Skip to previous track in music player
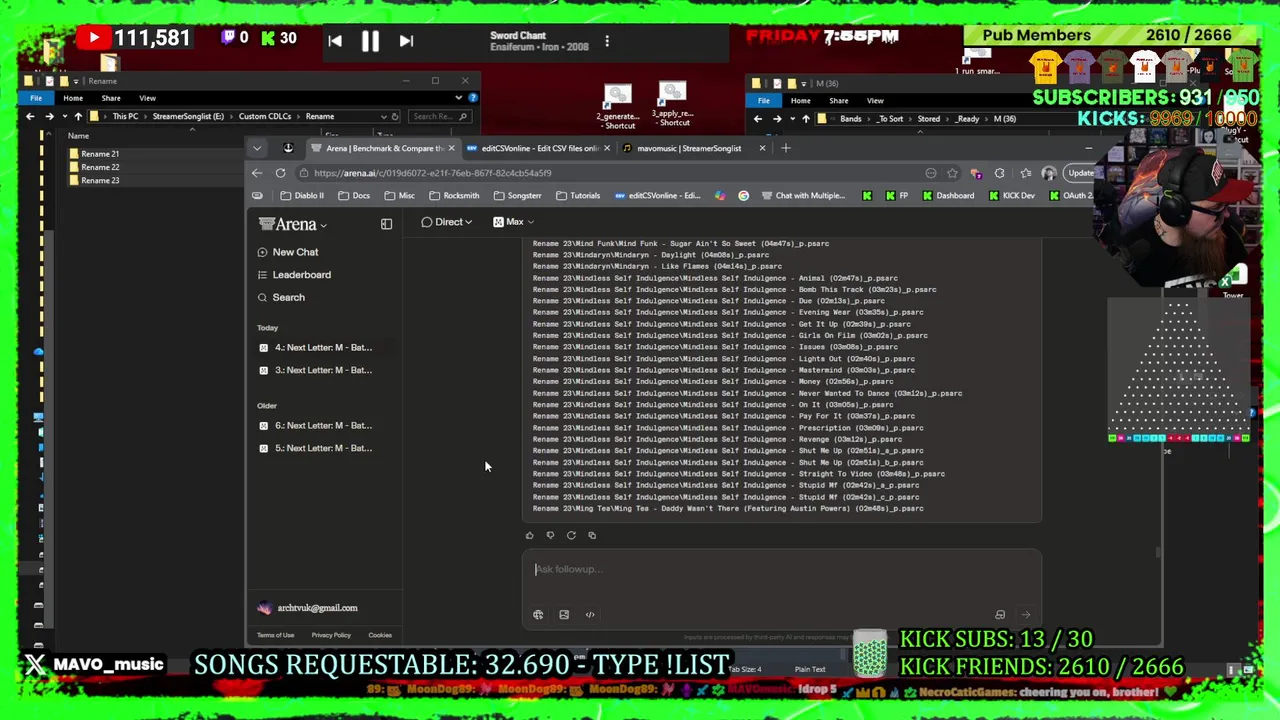 pyautogui.click(x=335, y=41)
